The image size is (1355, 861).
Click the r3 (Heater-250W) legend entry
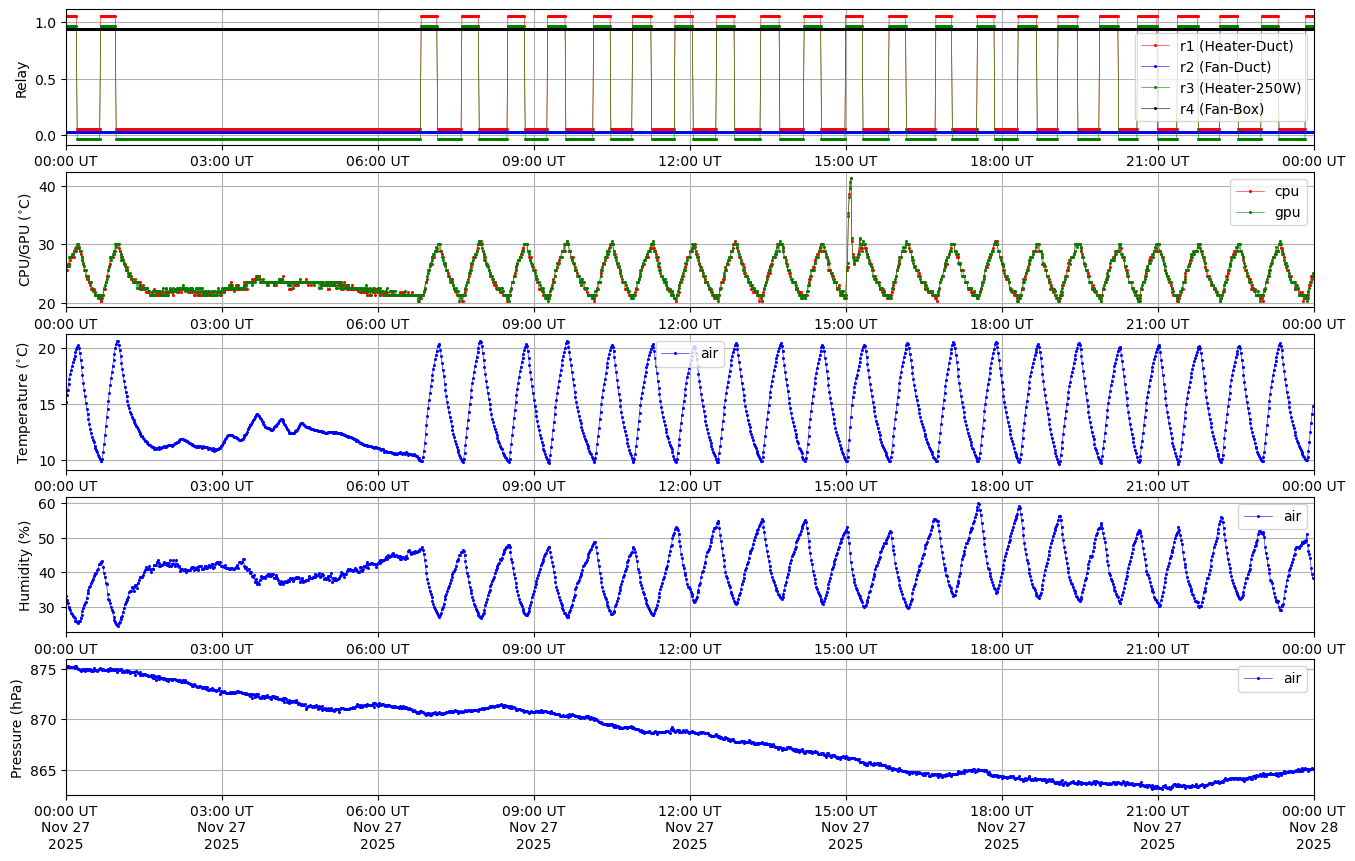pos(1240,88)
